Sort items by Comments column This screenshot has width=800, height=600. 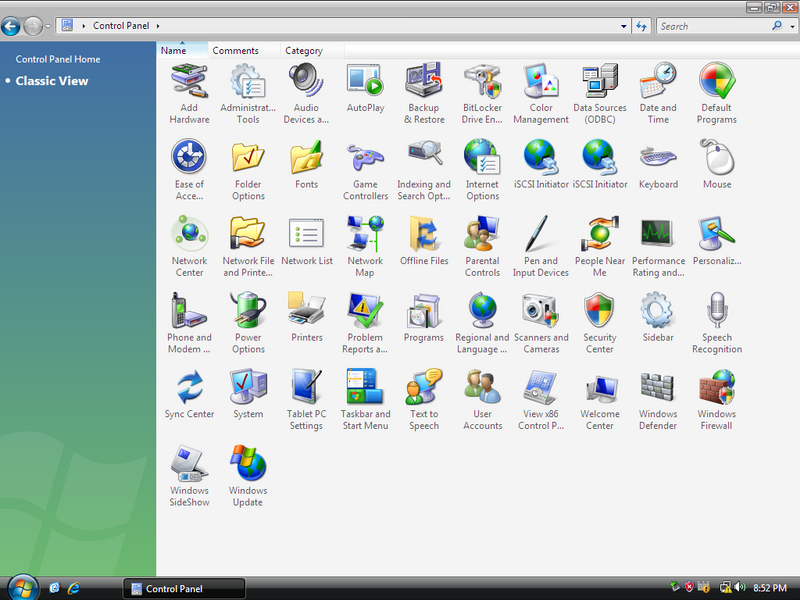click(x=235, y=51)
